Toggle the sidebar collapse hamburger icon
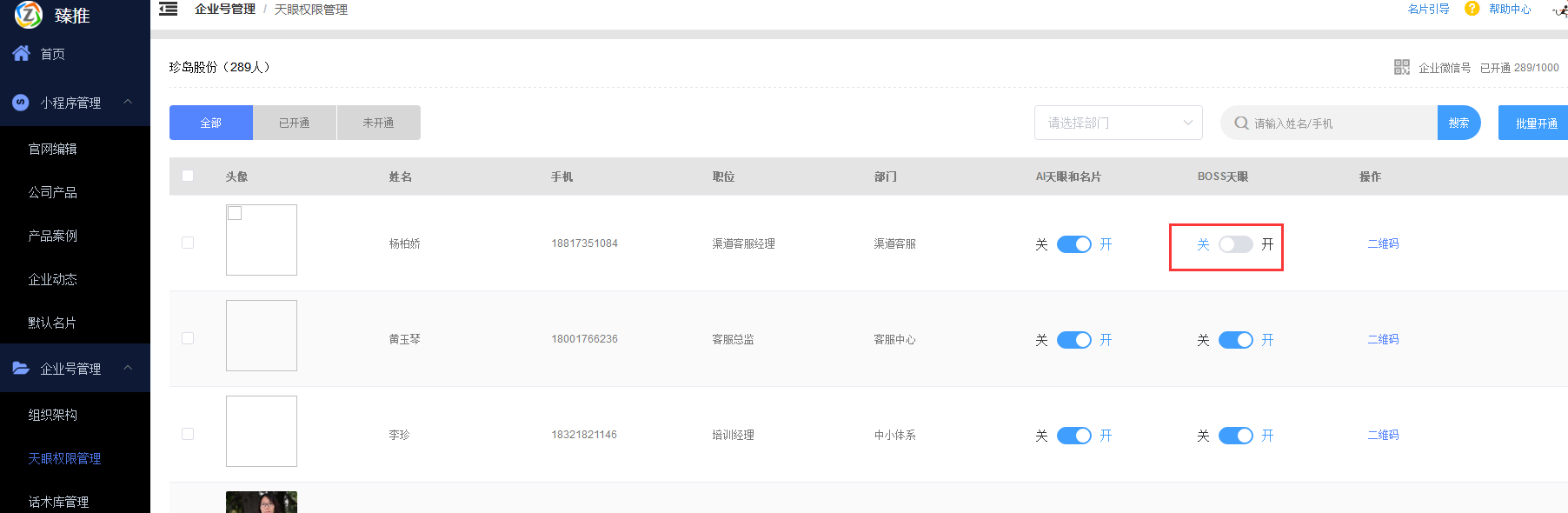The image size is (1568, 513). click(x=169, y=9)
